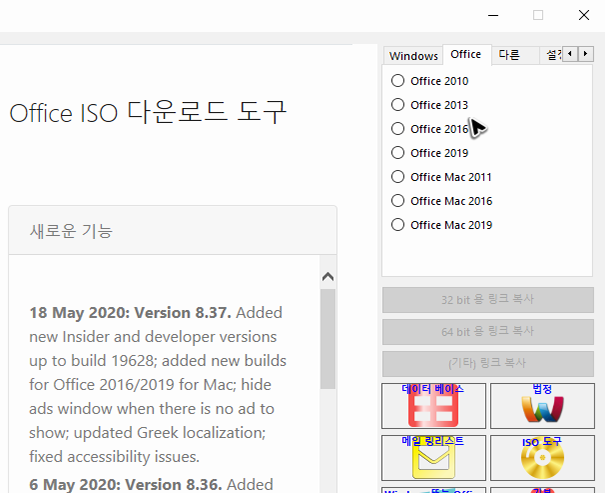
Task: Click the 32 bit 용 링크 복사 button
Action: [x=488, y=300]
